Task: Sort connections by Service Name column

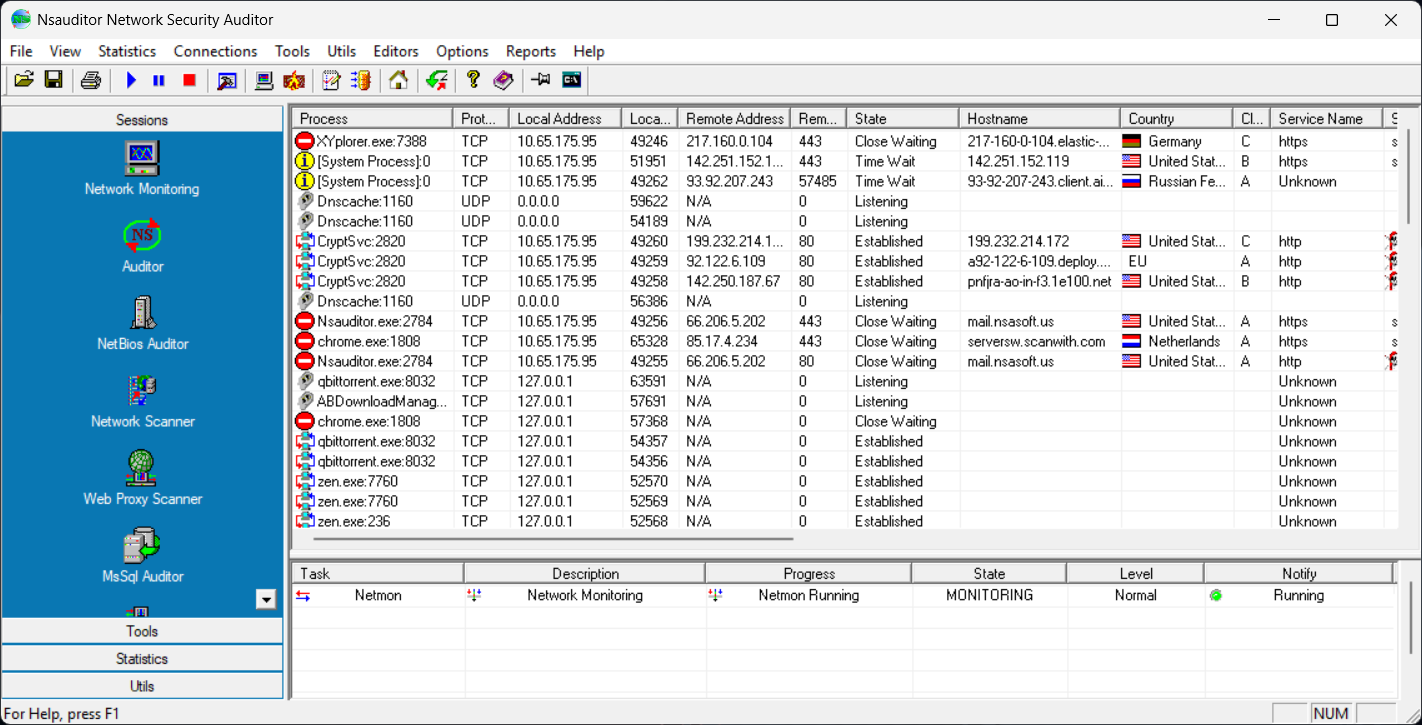Action: pos(1327,118)
